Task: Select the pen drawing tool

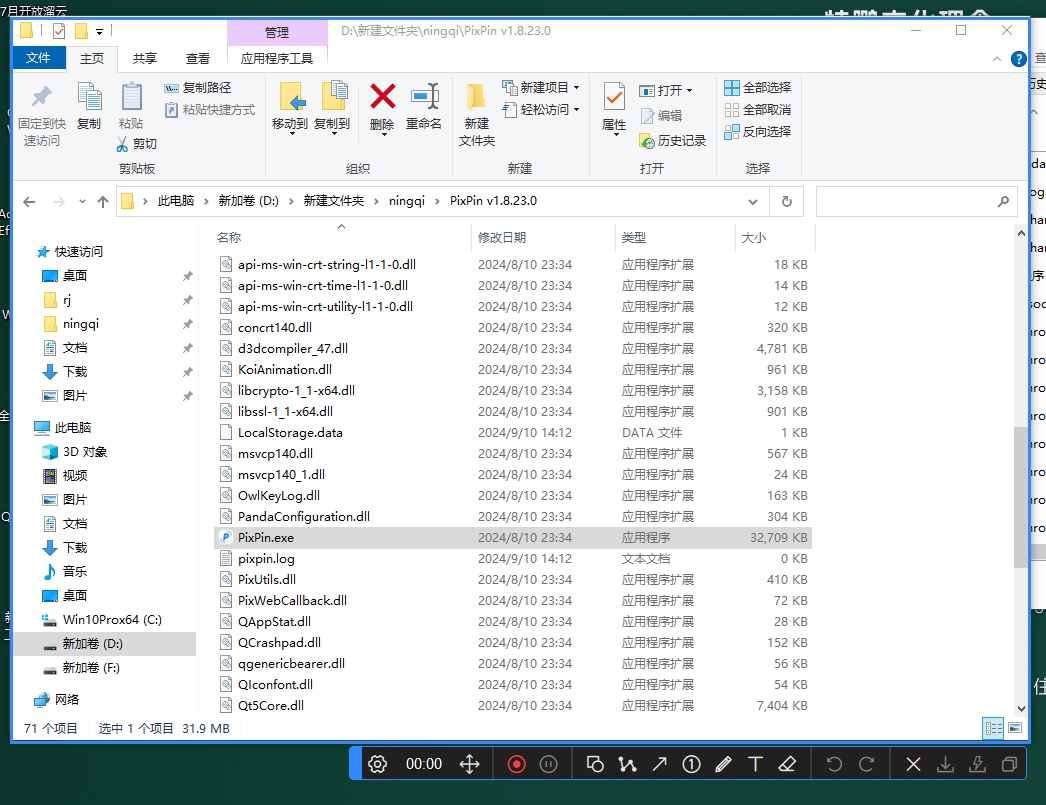Action: click(x=722, y=763)
